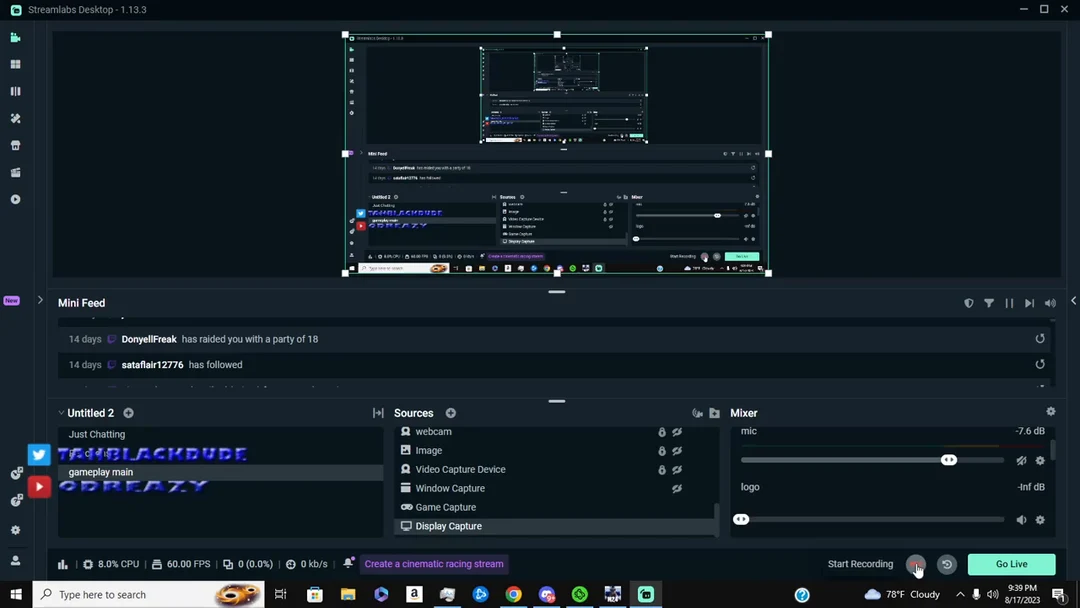Open the Editor tab in the left sidebar

[x=14, y=37]
